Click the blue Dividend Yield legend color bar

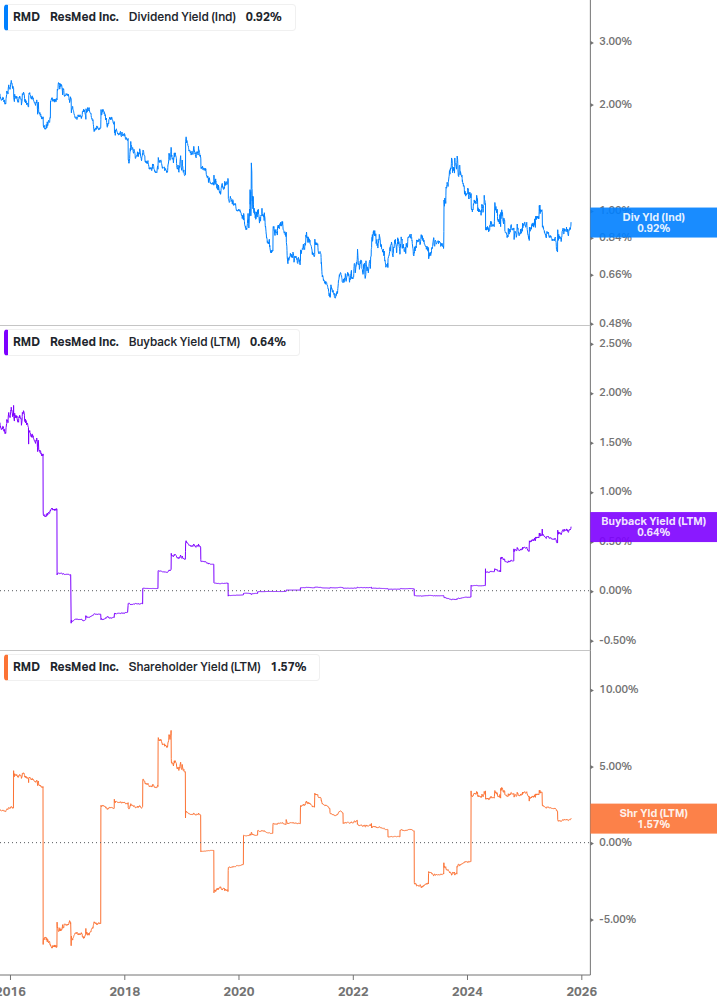(5, 16)
